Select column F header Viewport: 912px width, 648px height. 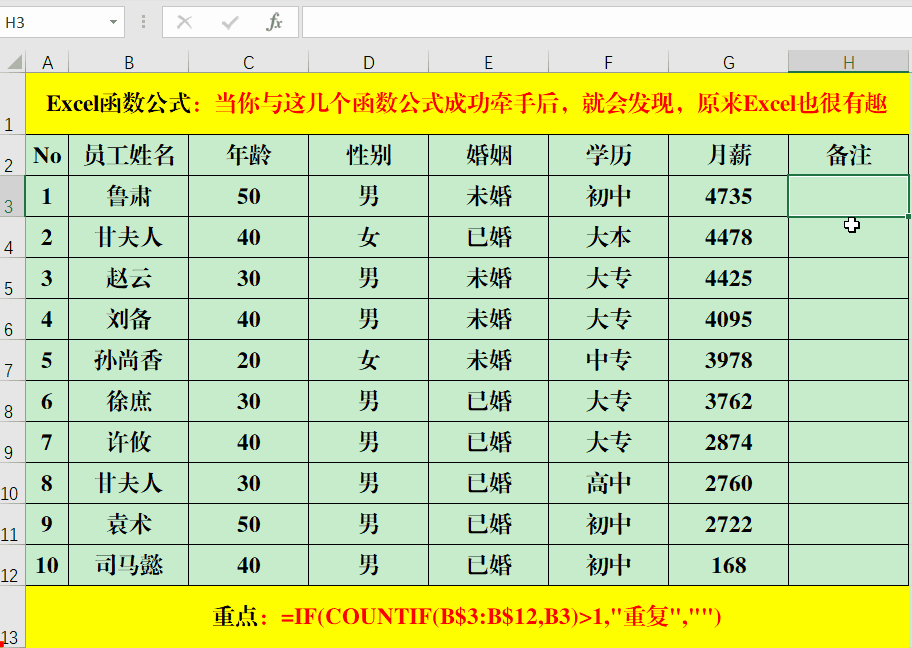(x=608, y=62)
